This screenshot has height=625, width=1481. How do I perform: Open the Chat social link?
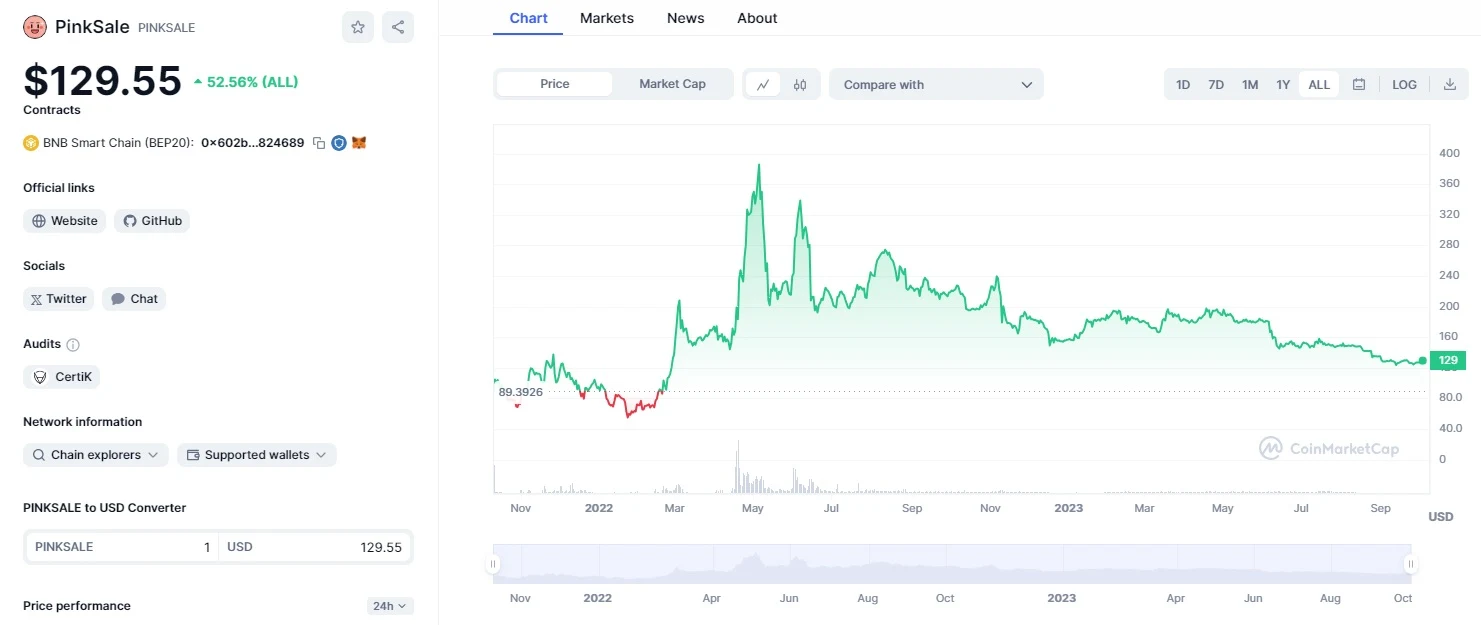(134, 299)
